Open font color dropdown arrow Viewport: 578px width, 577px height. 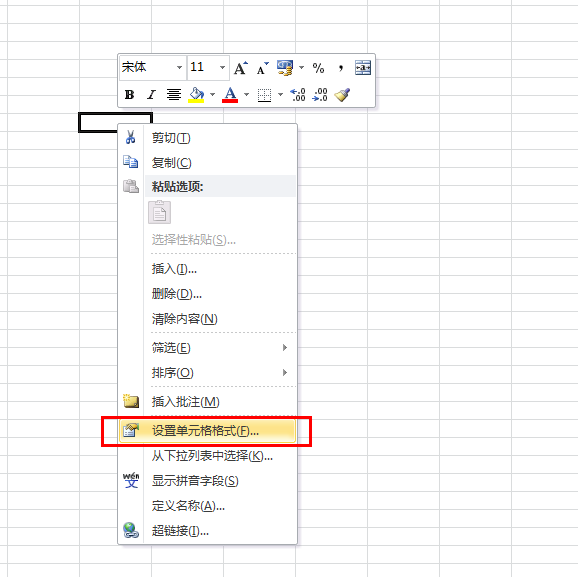[x=246, y=95]
